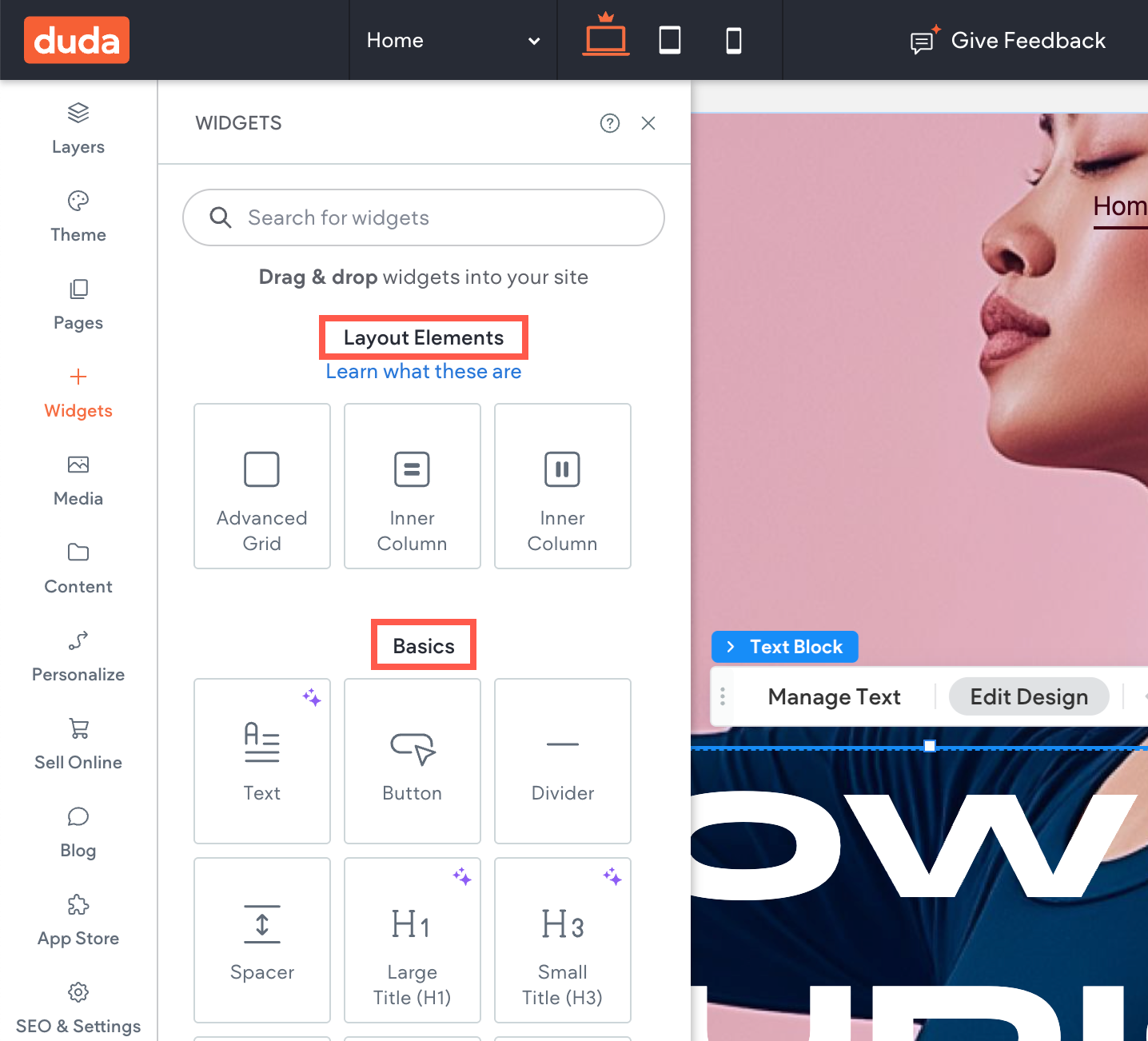Open the Media sidebar section
Viewport: 1148px width, 1041px height.
78,481
